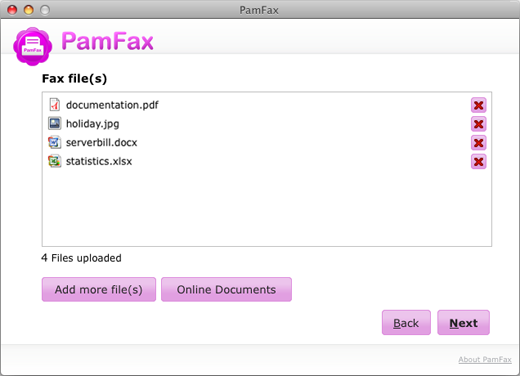
Task: Click the PDF icon beside documentation.pdf
Action: coord(54,105)
